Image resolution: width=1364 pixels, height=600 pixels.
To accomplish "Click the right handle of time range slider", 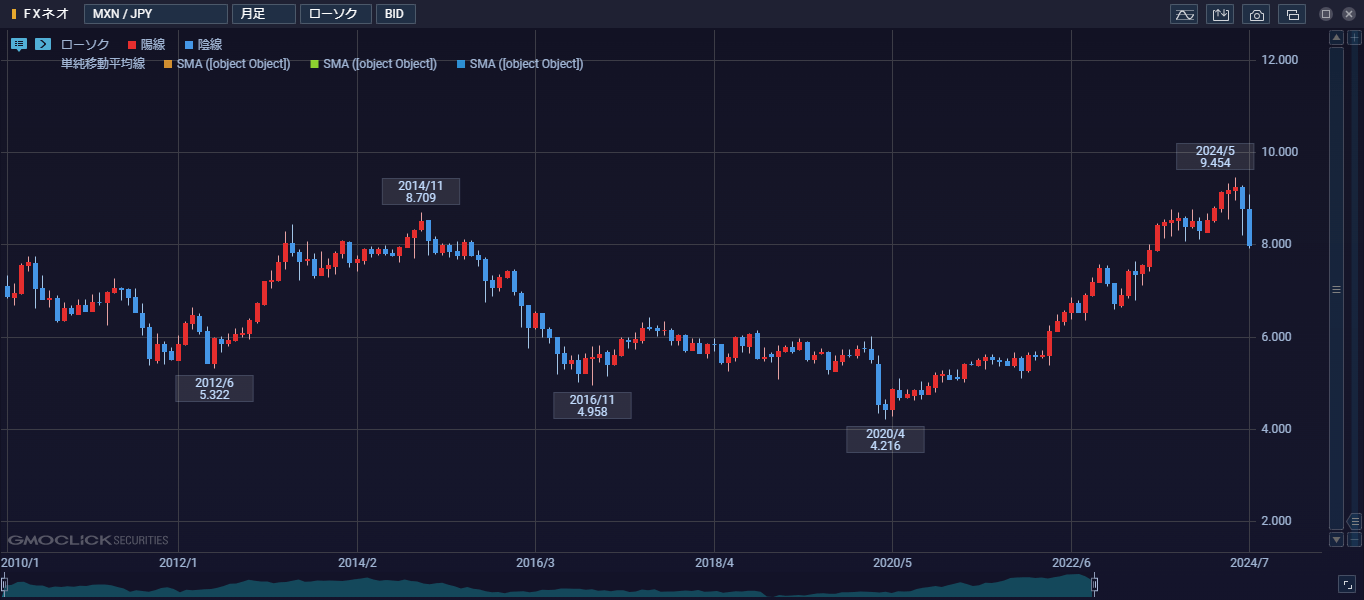I will tap(1095, 584).
